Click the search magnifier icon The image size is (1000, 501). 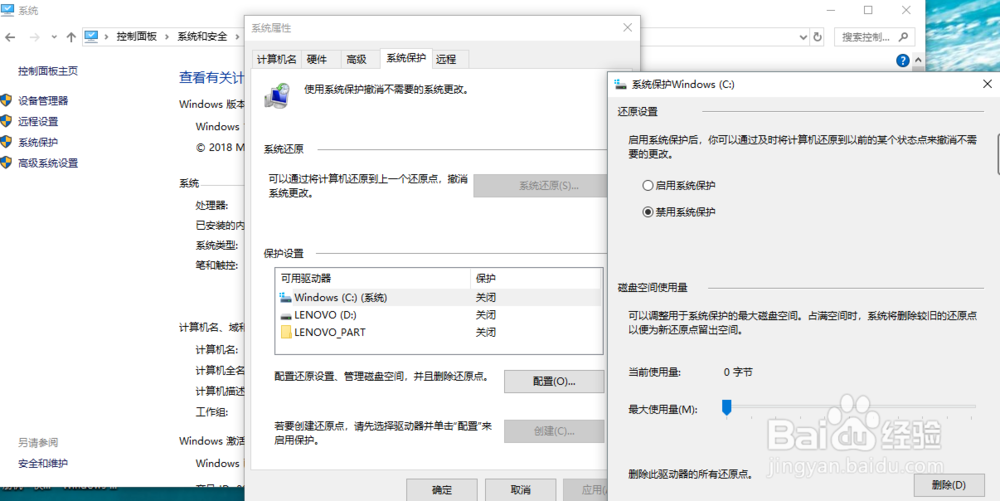[903, 37]
